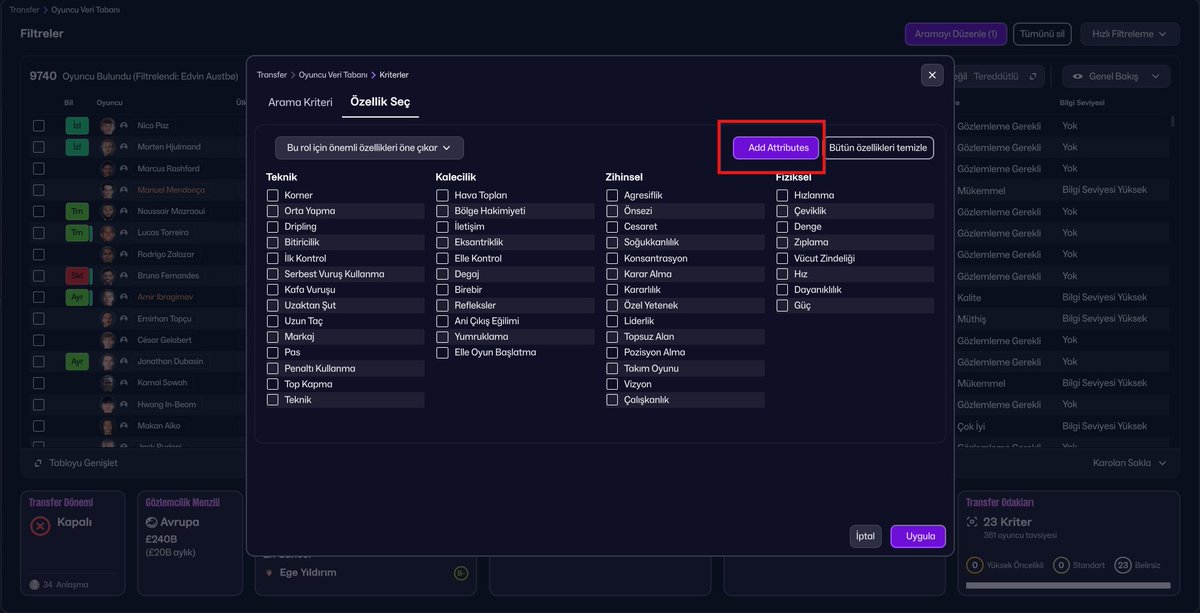Check the Hızlanma physical checkbox
The height and width of the screenshot is (613, 1200).
(x=783, y=195)
